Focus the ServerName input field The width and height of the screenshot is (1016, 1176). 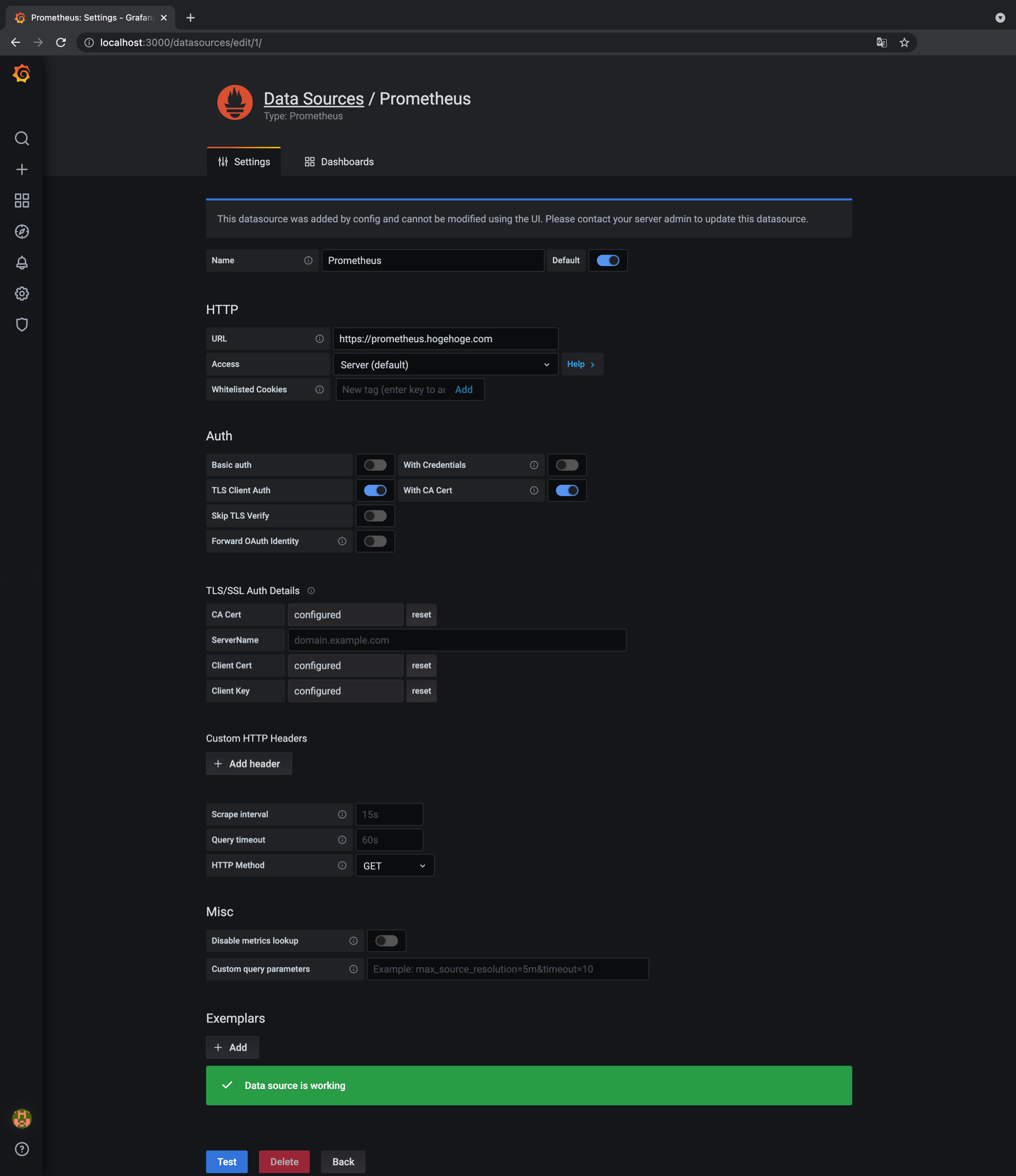(x=457, y=640)
